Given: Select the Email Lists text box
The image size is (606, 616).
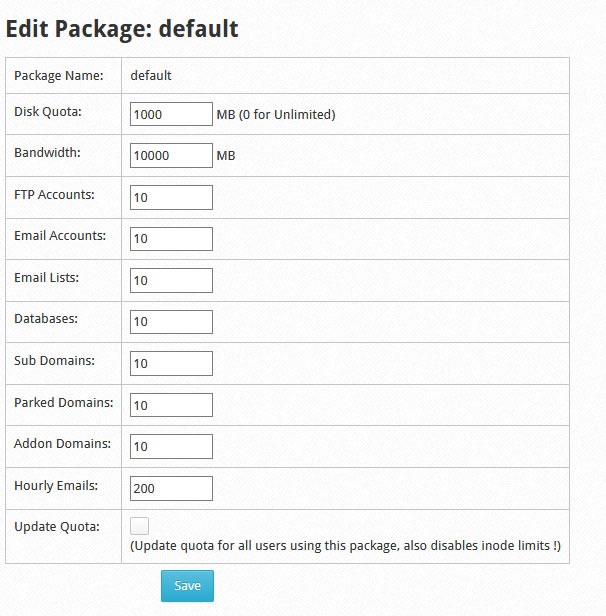Looking at the screenshot, I should (x=171, y=280).
